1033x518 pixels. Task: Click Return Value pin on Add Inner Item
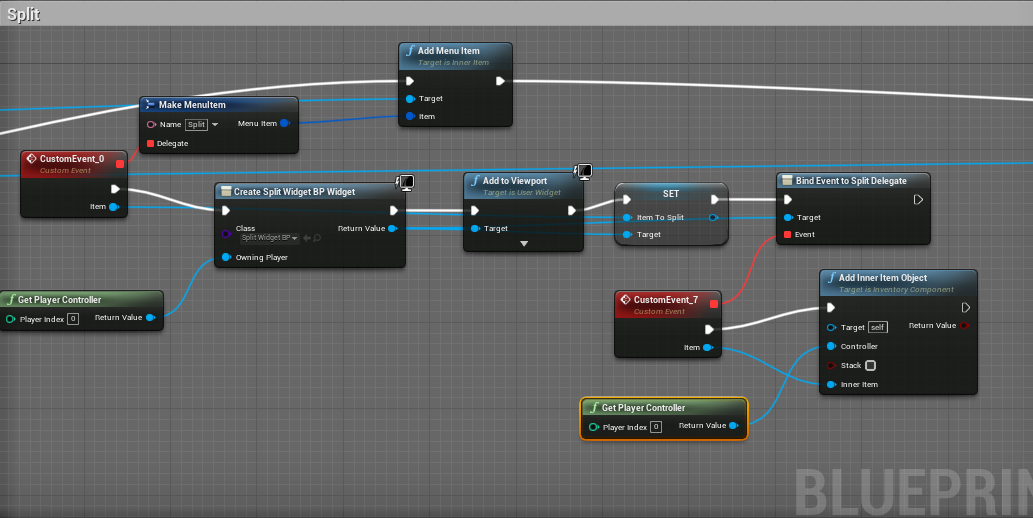(964, 326)
